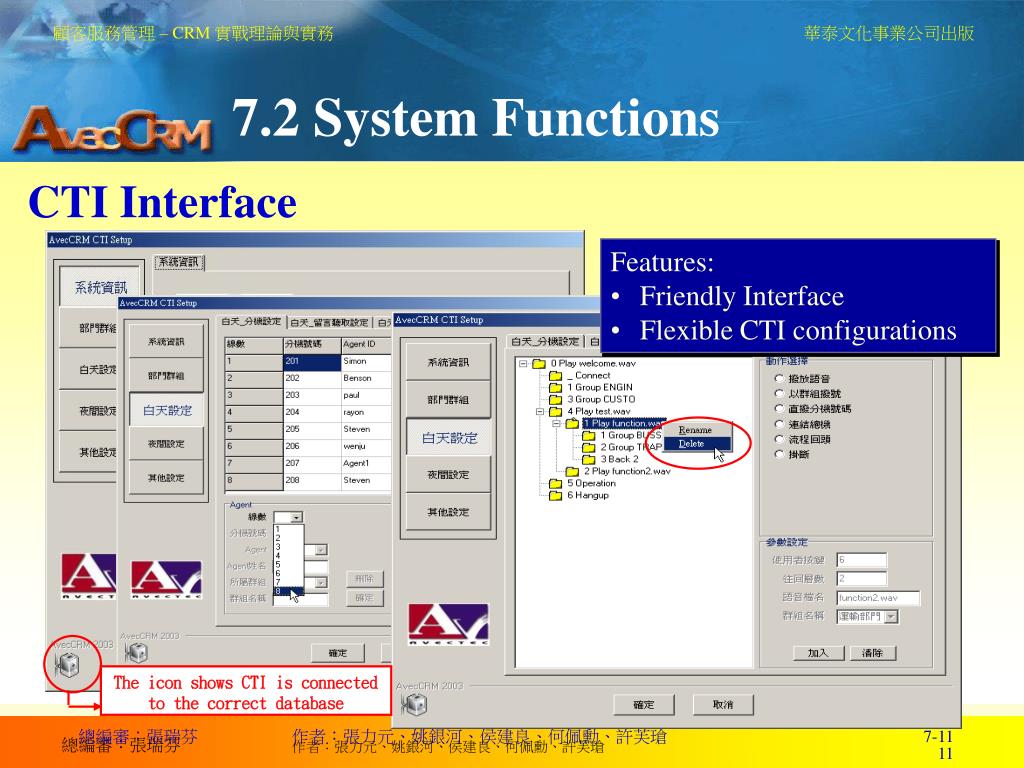
Task: Switch to 白天_留言聽取設定 tab in middle window
Action: (x=329, y=323)
